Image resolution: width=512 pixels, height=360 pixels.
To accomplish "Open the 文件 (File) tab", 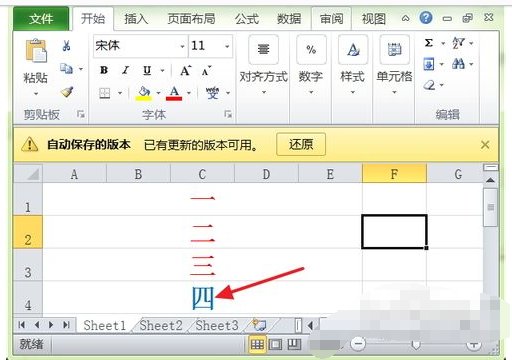I will (x=41, y=19).
